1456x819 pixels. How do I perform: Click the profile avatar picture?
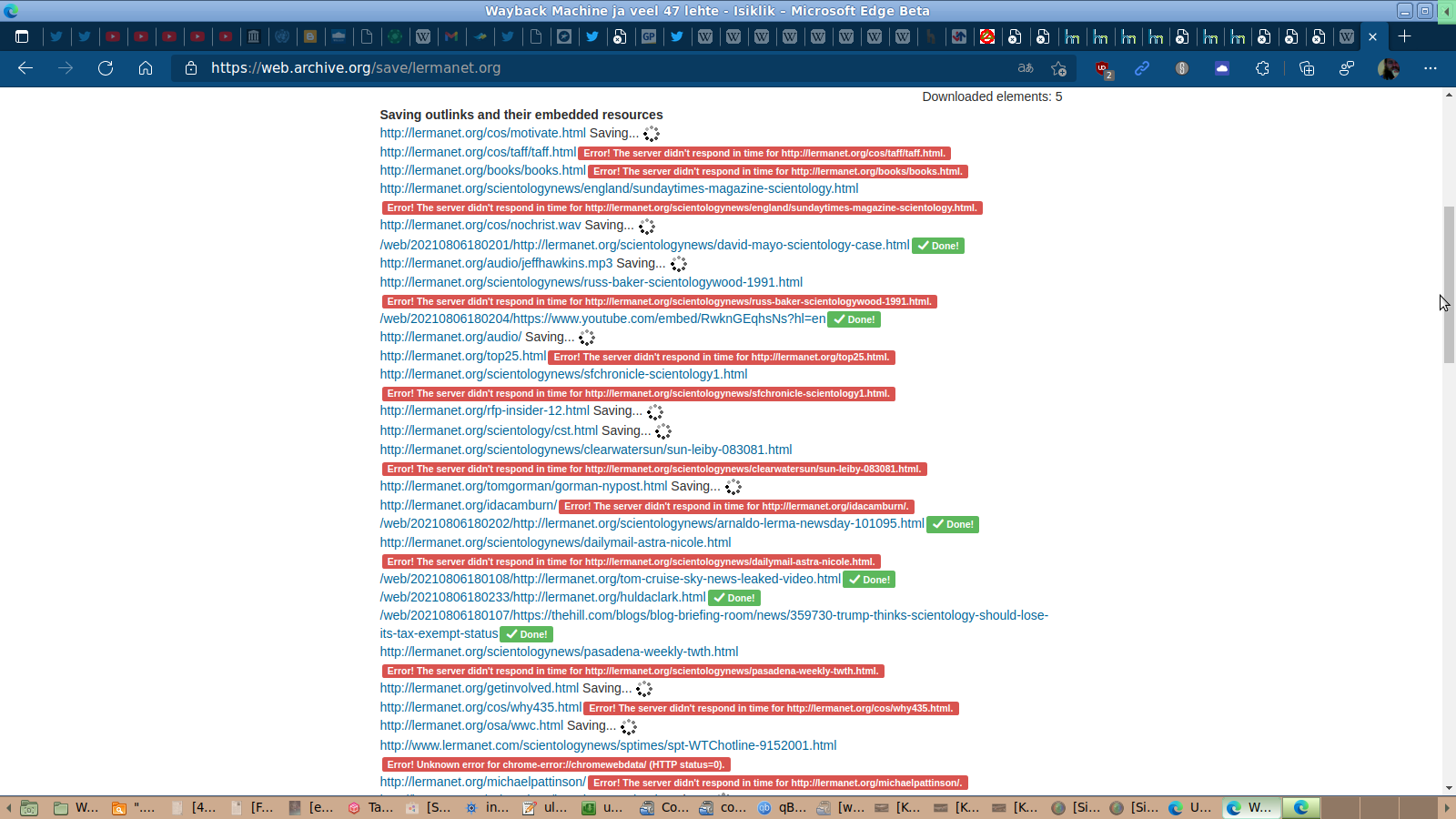[x=1389, y=68]
